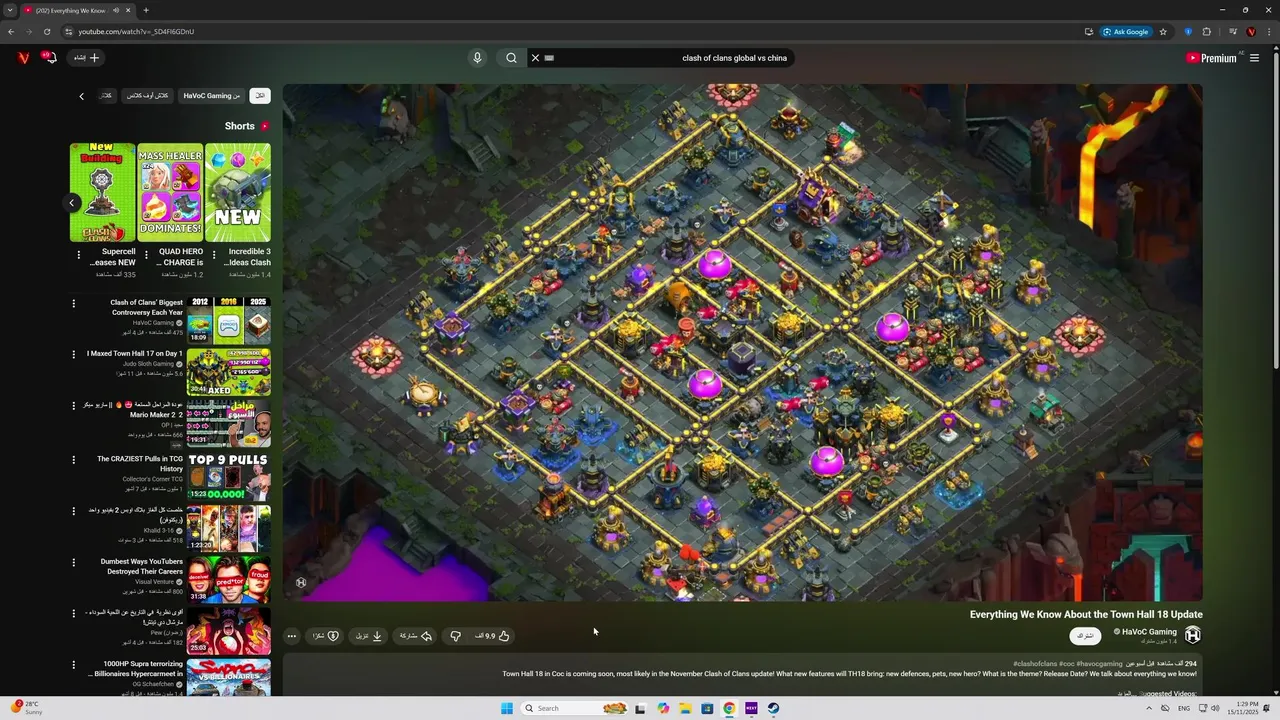Screen dimensions: 1280x720
Task: Select the 'HaVoC Gaming' filter chip
Action: click(x=211, y=96)
